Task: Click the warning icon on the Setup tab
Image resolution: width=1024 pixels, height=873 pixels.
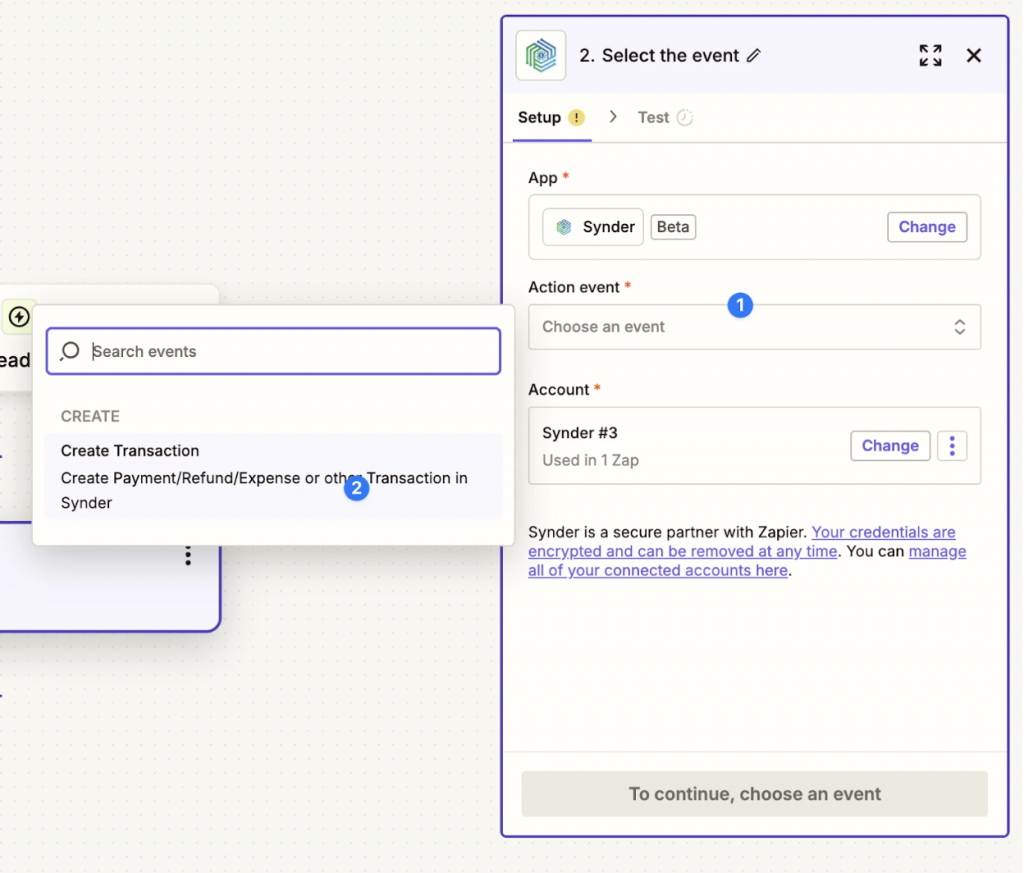Action: click(575, 117)
